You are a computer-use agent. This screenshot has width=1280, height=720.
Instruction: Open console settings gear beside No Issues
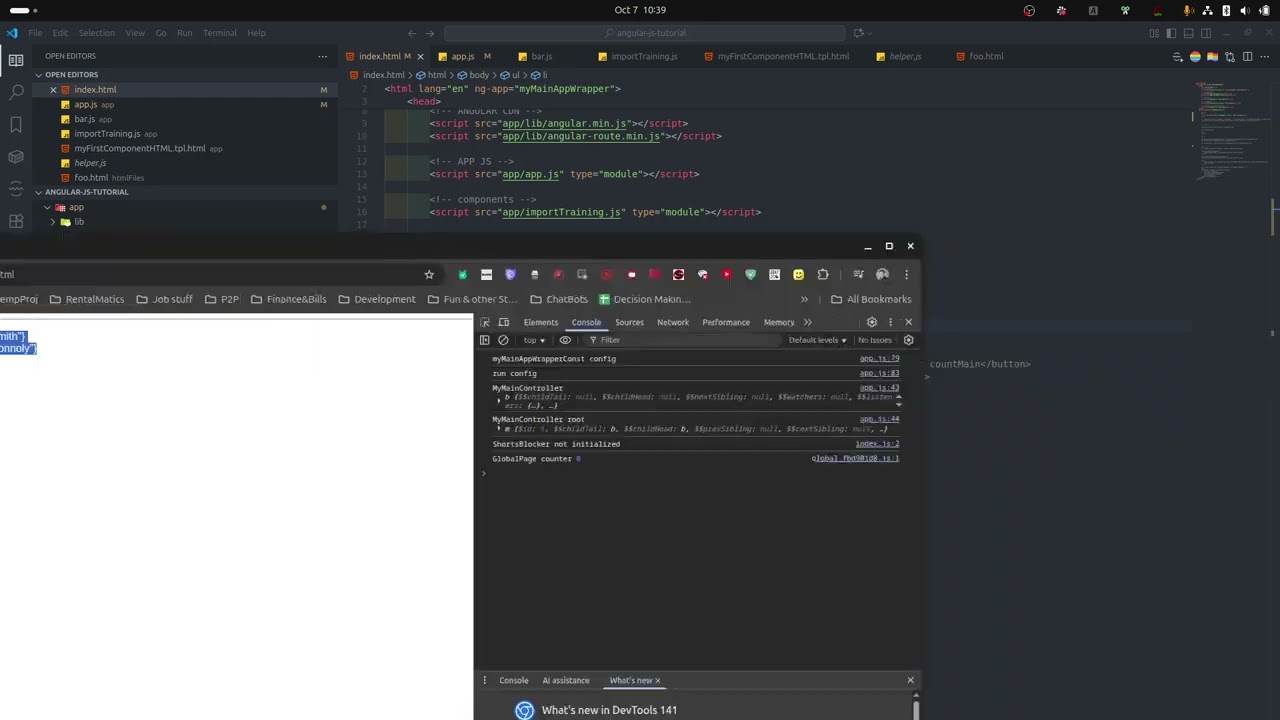point(908,340)
